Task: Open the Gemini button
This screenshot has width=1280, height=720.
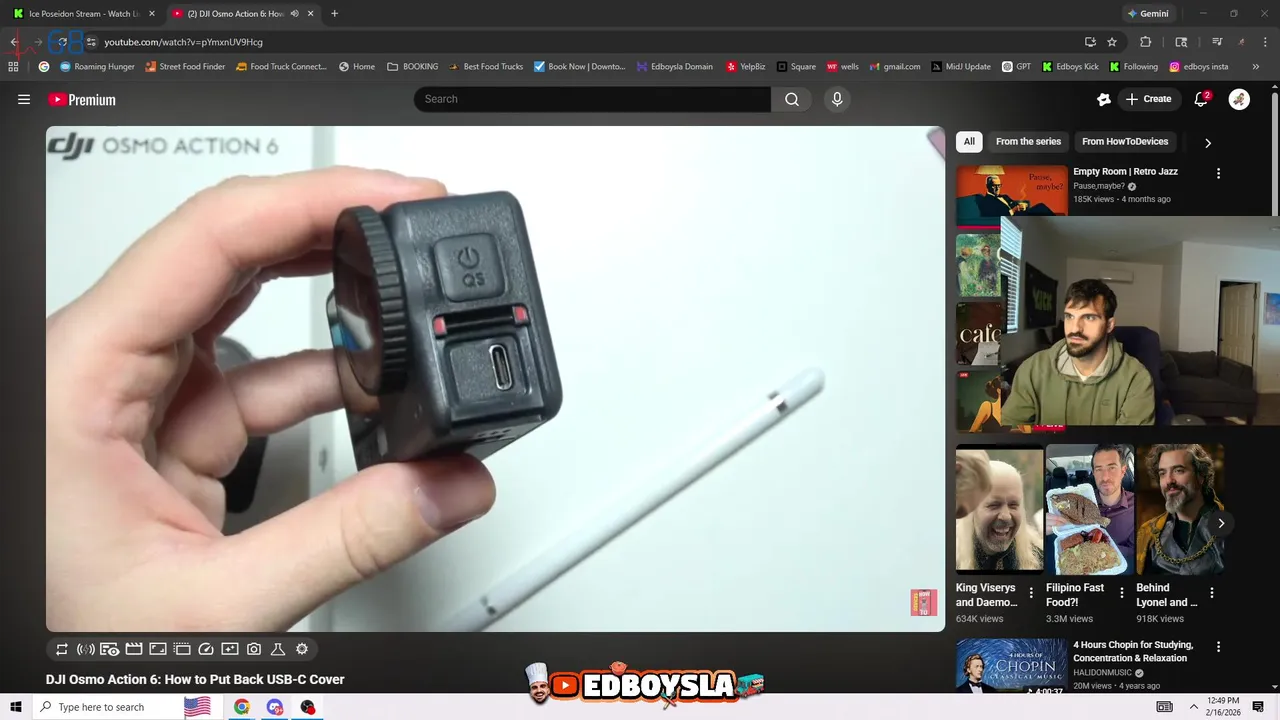Action: point(1147,14)
